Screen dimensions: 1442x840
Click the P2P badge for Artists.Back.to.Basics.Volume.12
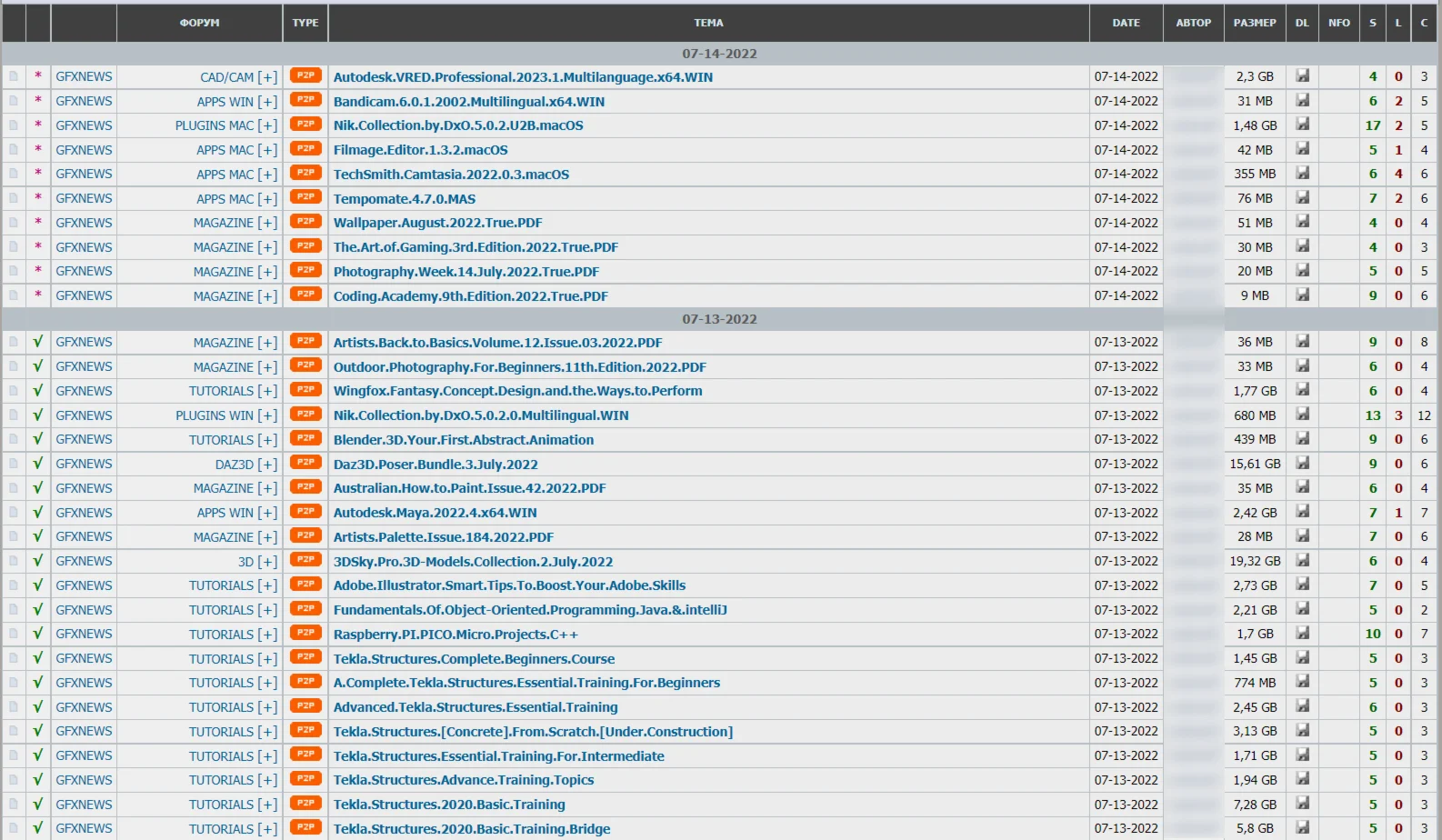(305, 341)
